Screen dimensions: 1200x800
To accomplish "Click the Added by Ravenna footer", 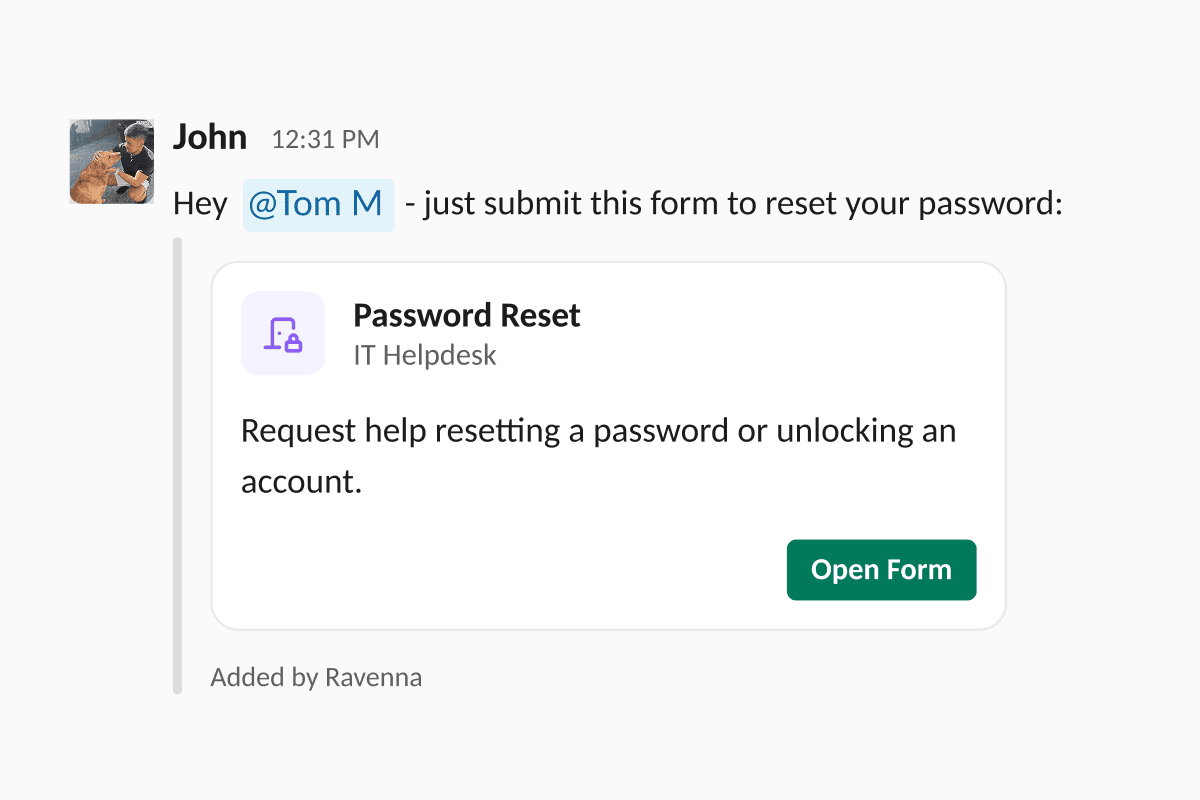I will (x=316, y=677).
